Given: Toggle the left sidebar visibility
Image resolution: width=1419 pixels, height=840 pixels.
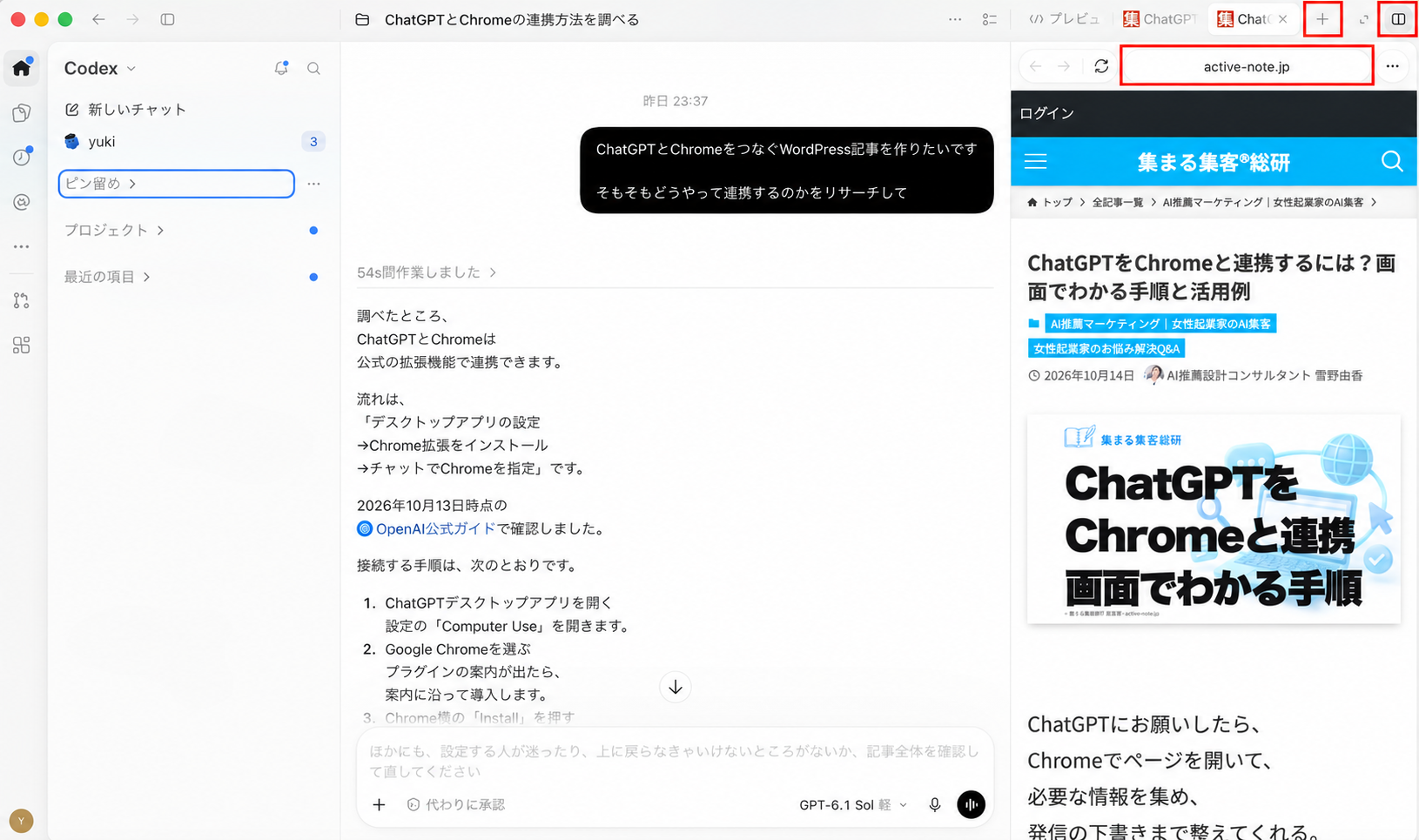Looking at the screenshot, I should pyautogui.click(x=168, y=19).
